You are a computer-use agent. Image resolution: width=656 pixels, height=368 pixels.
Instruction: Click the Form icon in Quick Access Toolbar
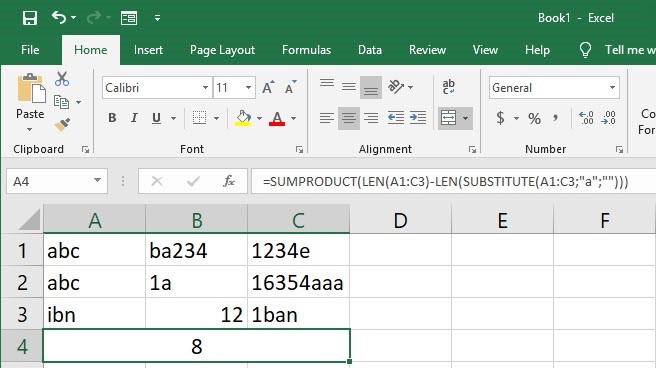(x=129, y=18)
